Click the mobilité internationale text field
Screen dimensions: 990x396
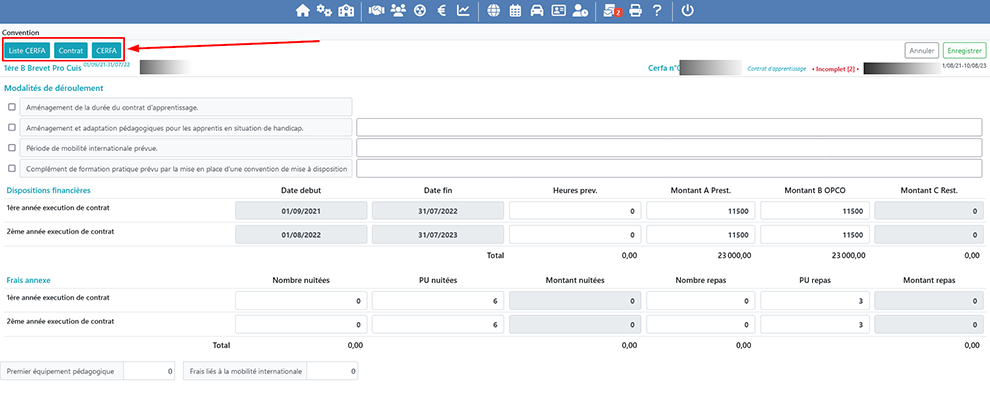click(669, 148)
